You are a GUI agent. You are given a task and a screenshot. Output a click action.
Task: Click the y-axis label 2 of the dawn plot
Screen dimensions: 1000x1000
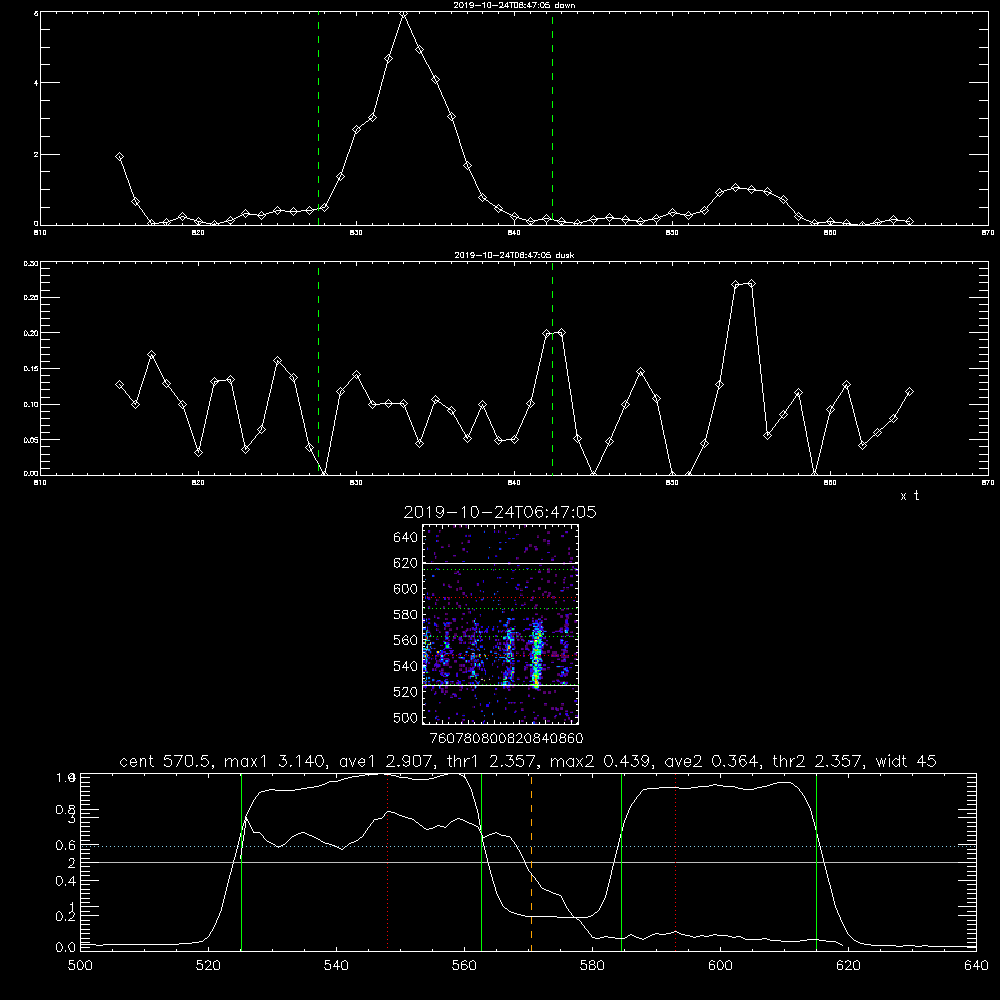36,154
